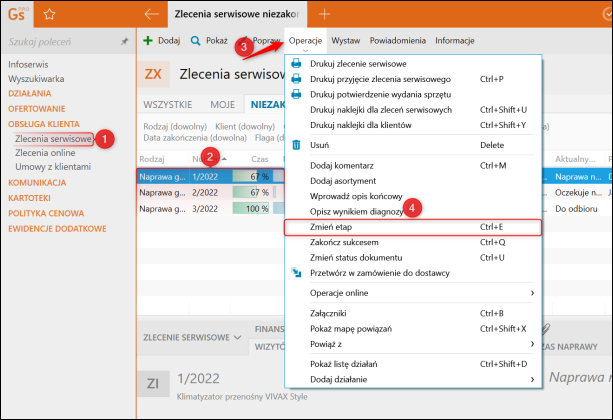Click the green plus Dodaj icon
The height and width of the screenshot is (420, 613).
tap(148, 41)
